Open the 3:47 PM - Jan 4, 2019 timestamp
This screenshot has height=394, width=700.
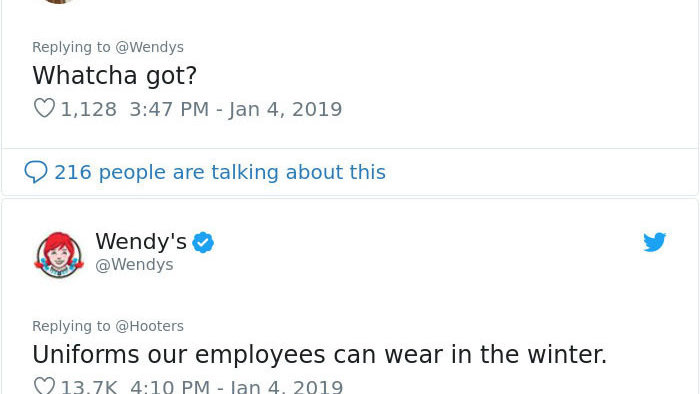236,109
